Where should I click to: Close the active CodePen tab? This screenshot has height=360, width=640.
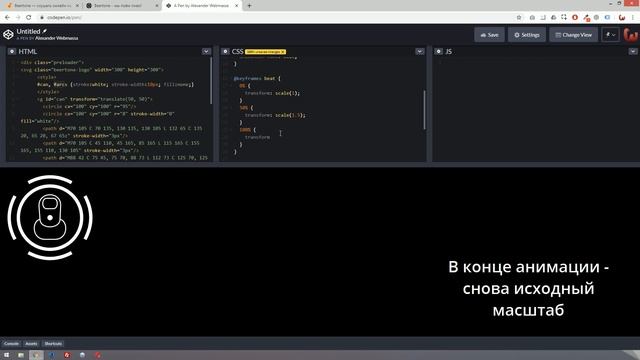click(x=236, y=6)
